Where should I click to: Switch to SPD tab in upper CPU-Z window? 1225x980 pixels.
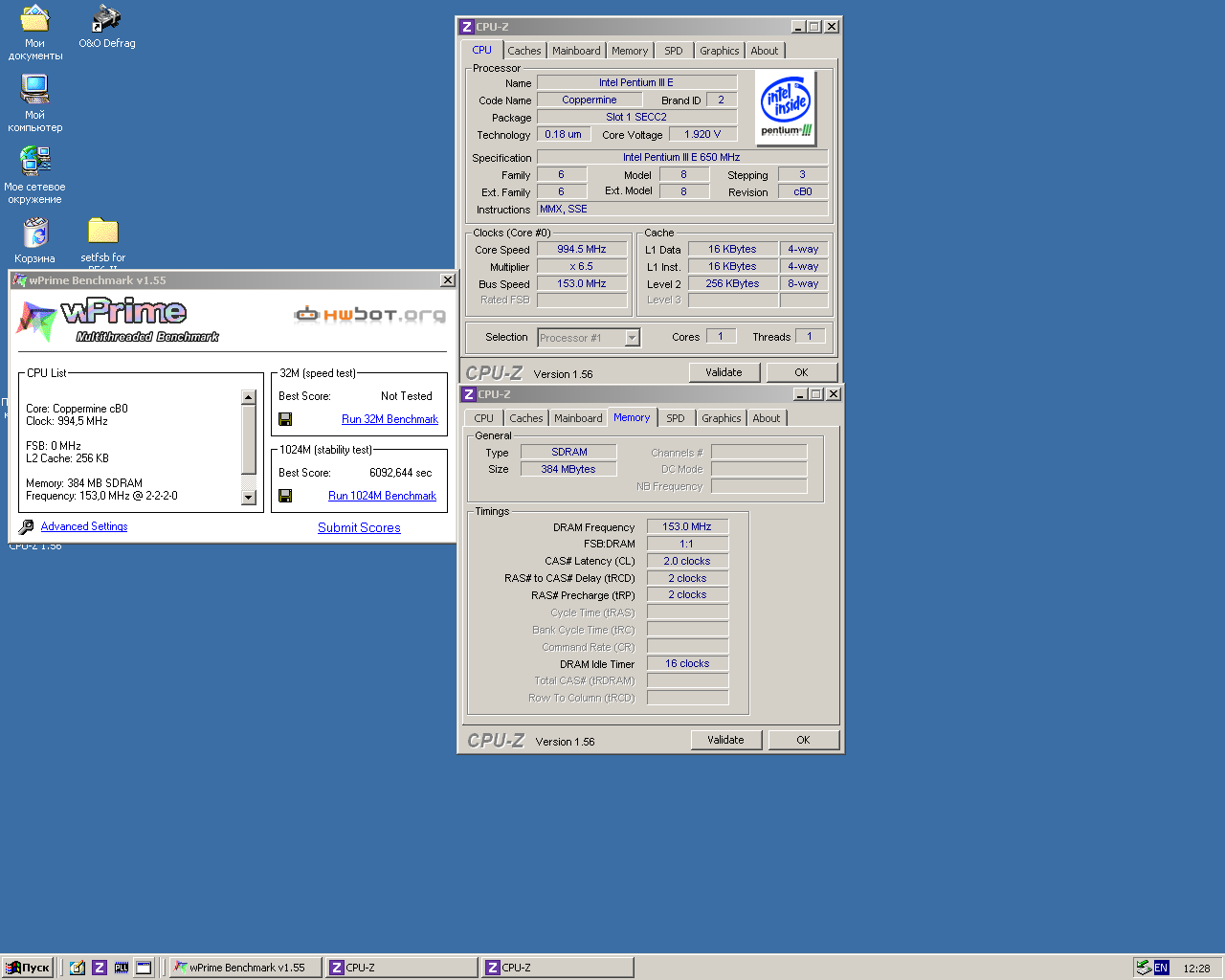tap(674, 51)
